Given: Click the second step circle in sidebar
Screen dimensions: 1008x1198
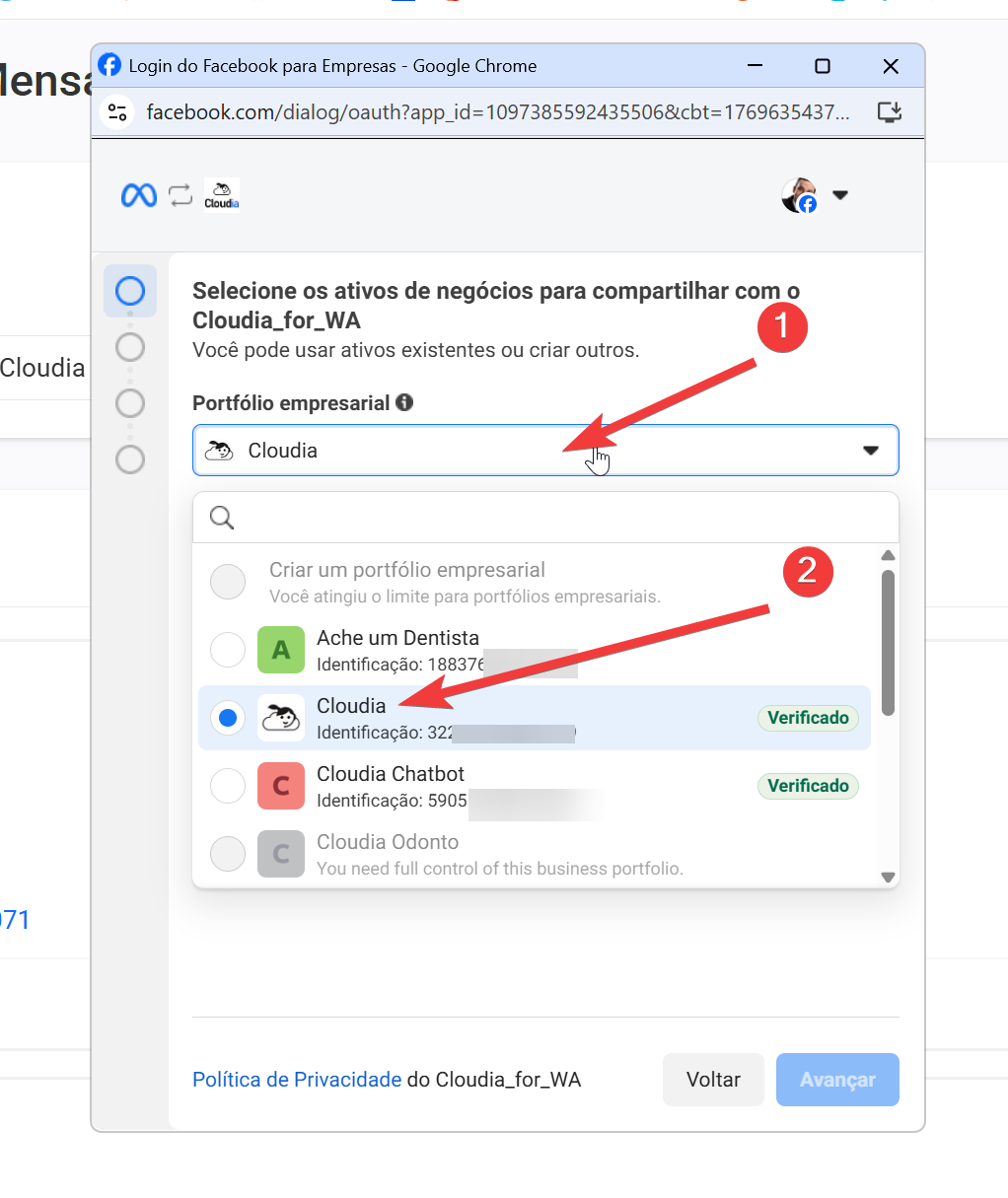Looking at the screenshot, I should 130,347.
